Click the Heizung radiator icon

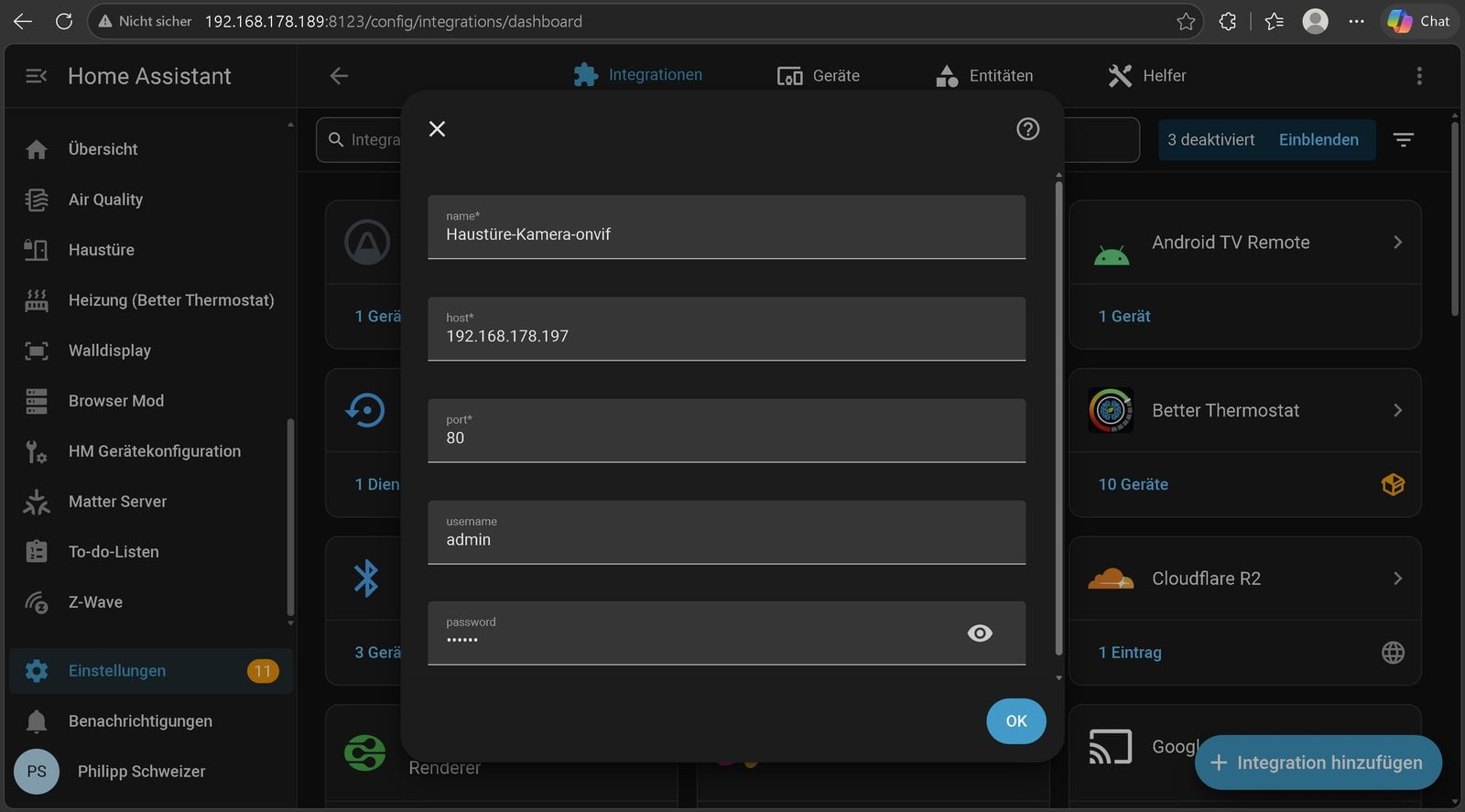pyautogui.click(x=37, y=300)
